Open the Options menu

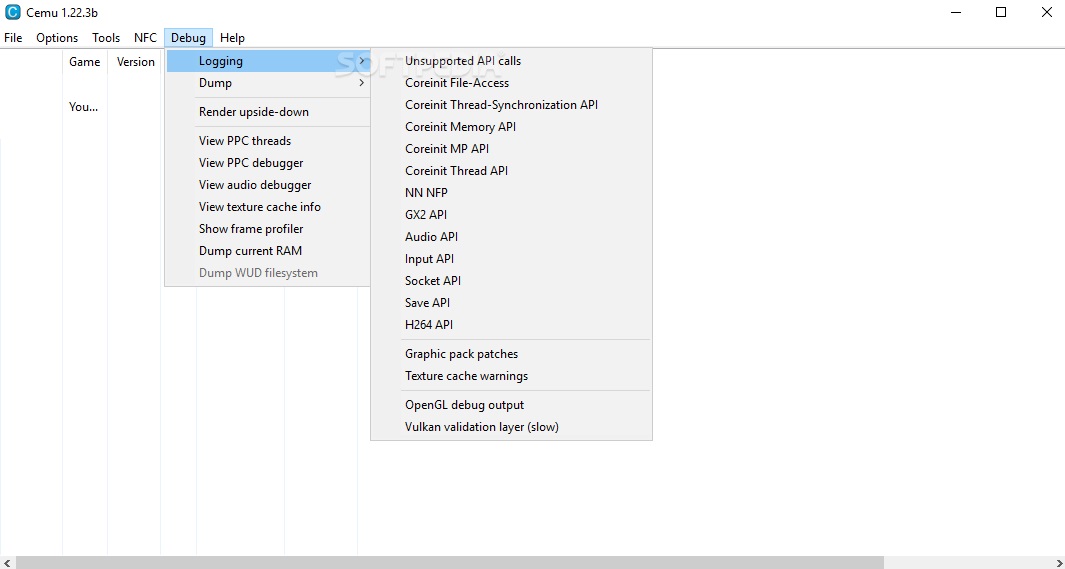[57, 38]
